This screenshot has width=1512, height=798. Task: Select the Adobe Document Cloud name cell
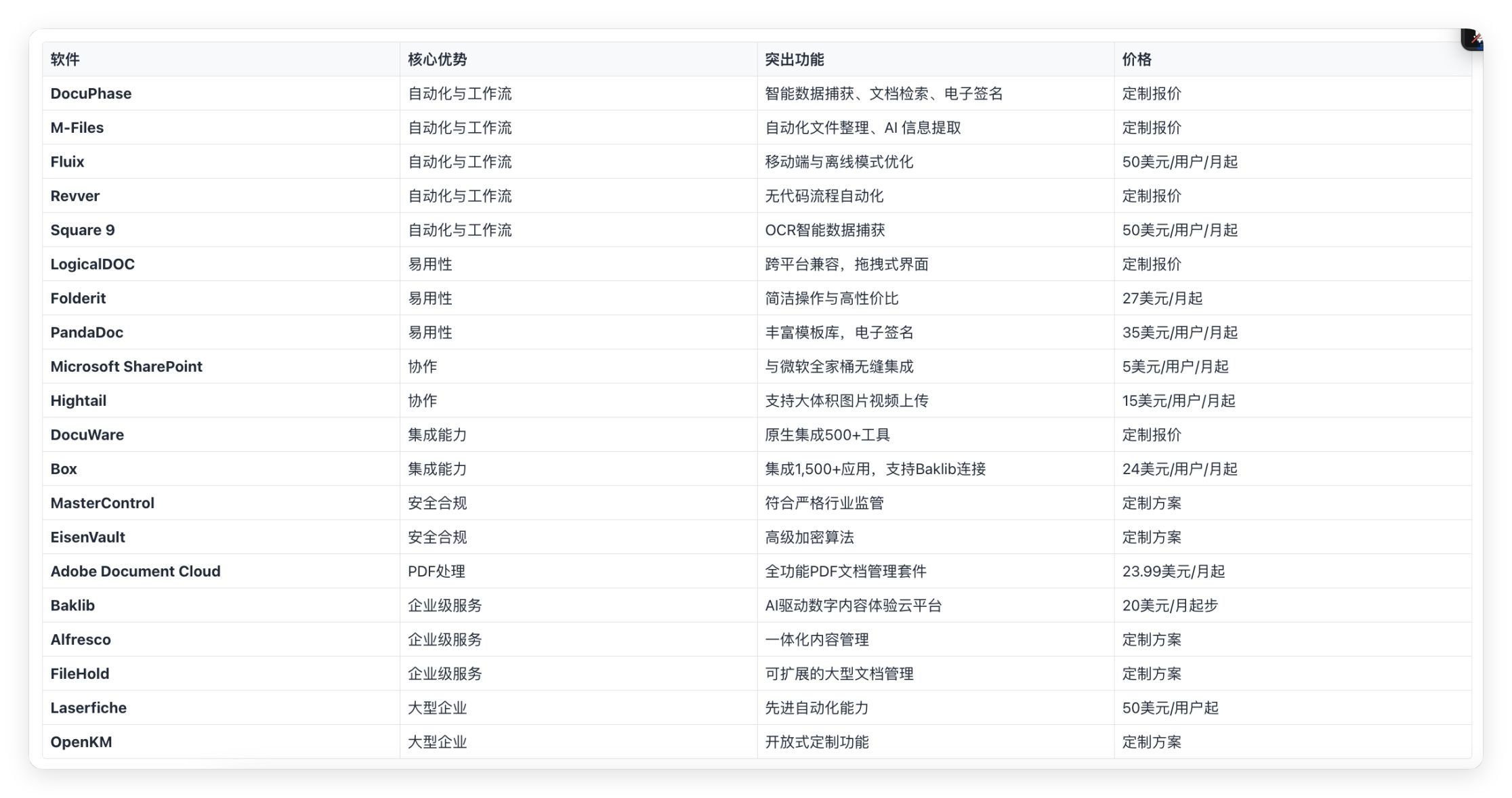[x=135, y=571]
